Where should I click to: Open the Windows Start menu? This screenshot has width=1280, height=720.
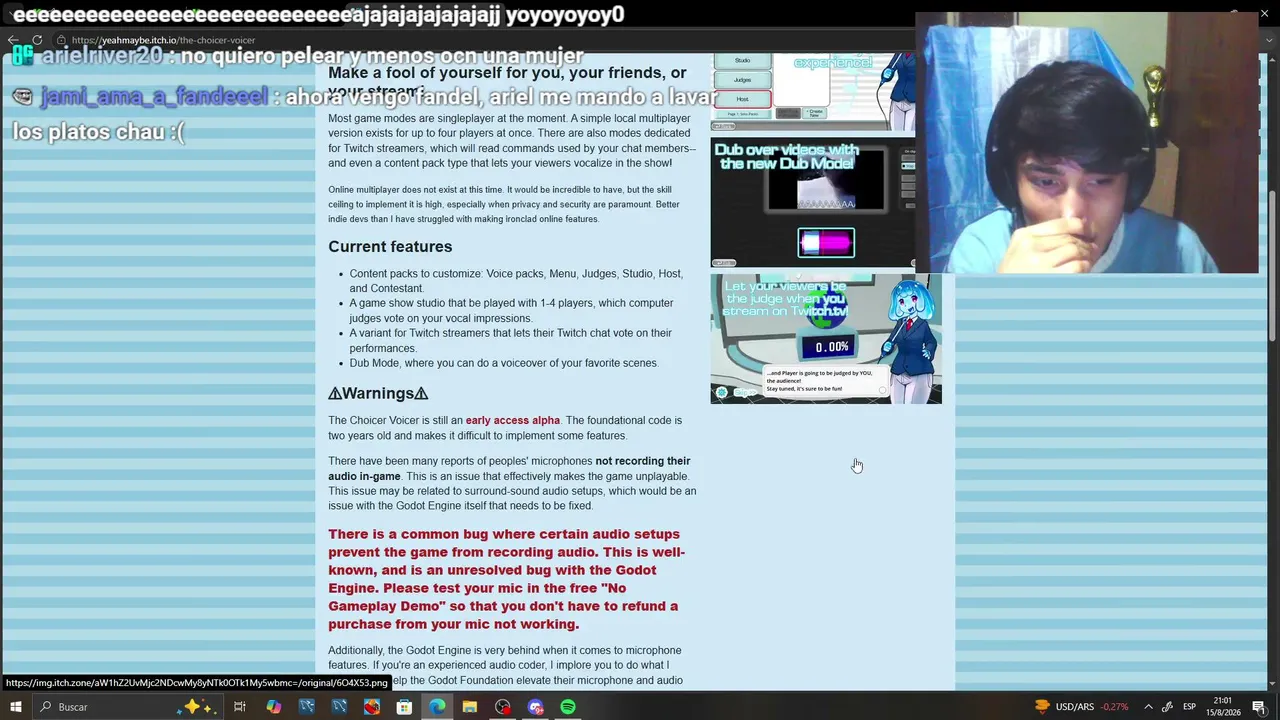[16, 707]
